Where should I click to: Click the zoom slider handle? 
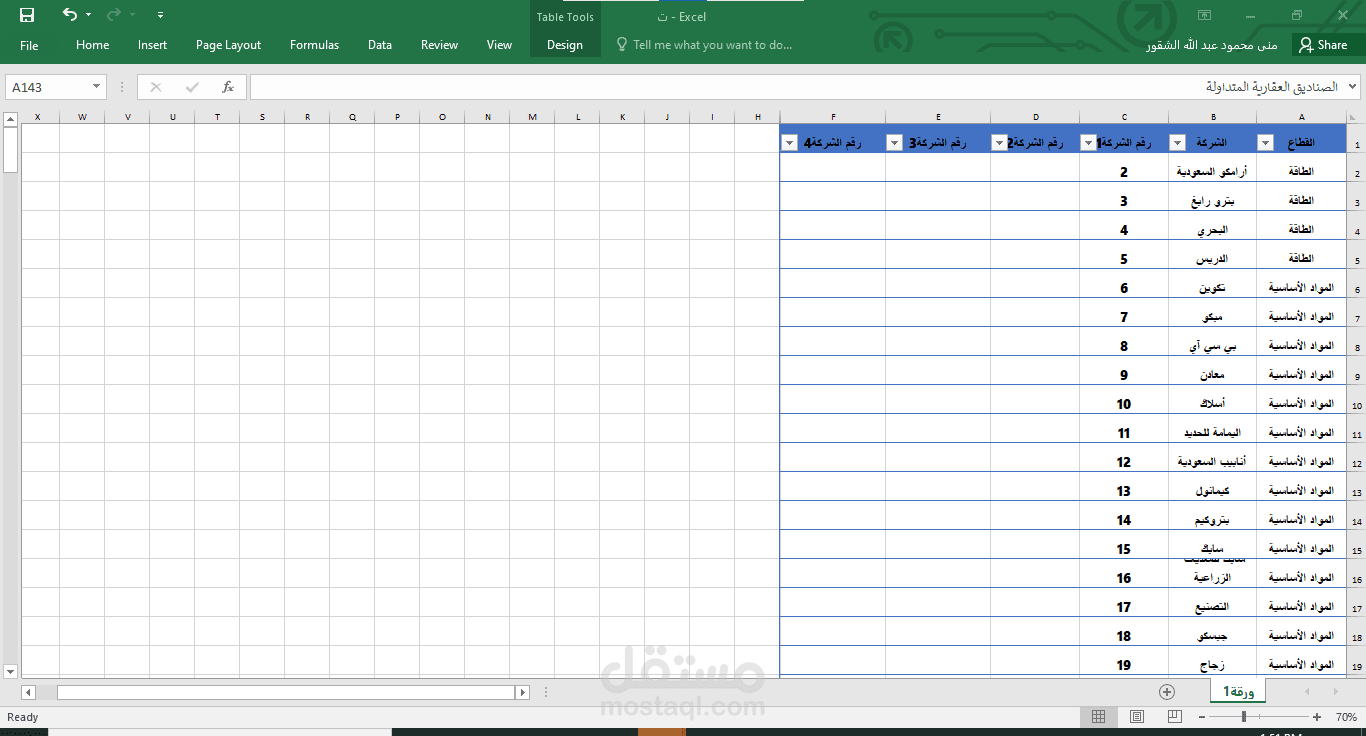1244,717
